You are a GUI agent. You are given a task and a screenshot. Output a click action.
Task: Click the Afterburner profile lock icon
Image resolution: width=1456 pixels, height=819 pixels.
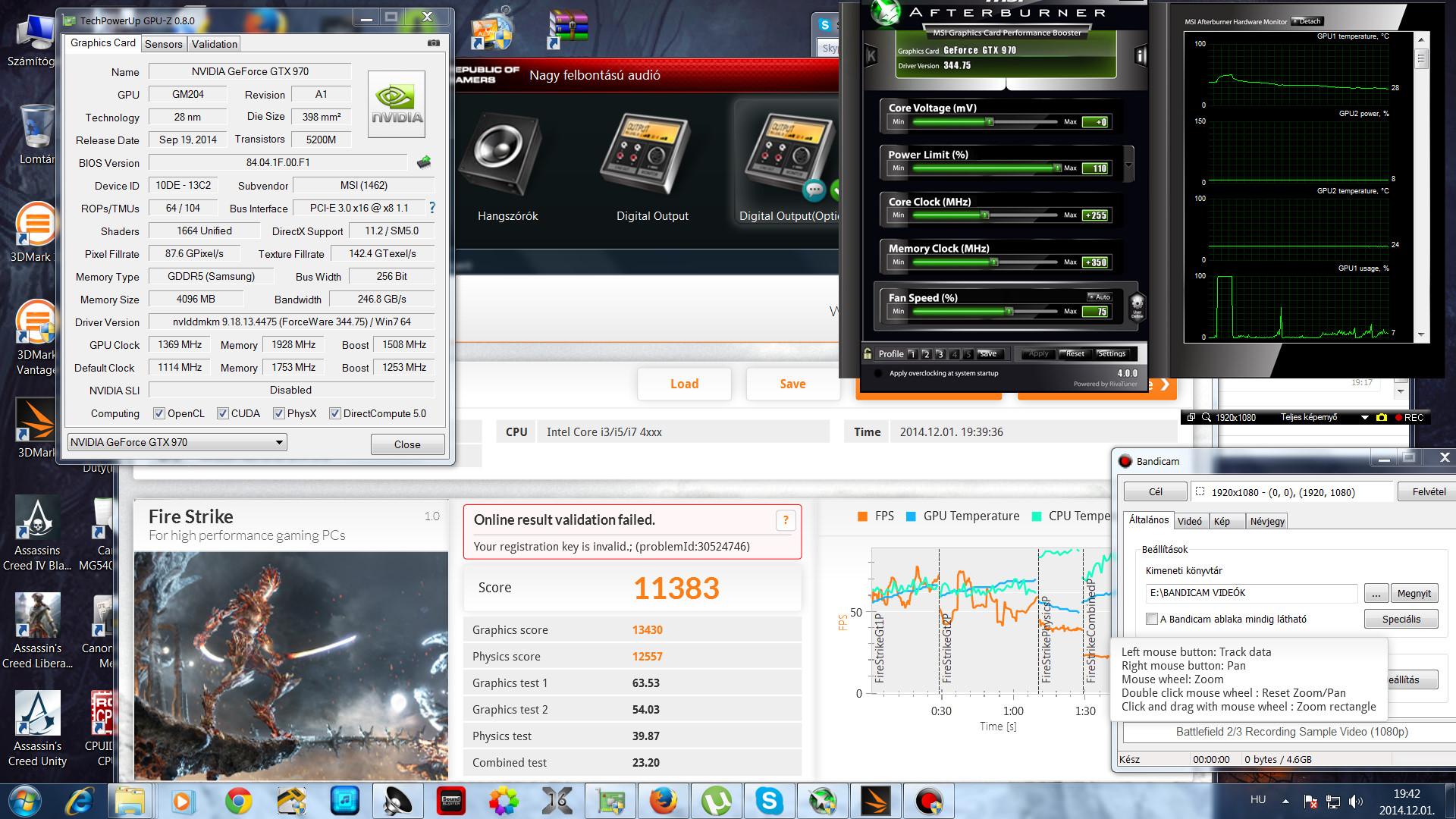coord(868,353)
